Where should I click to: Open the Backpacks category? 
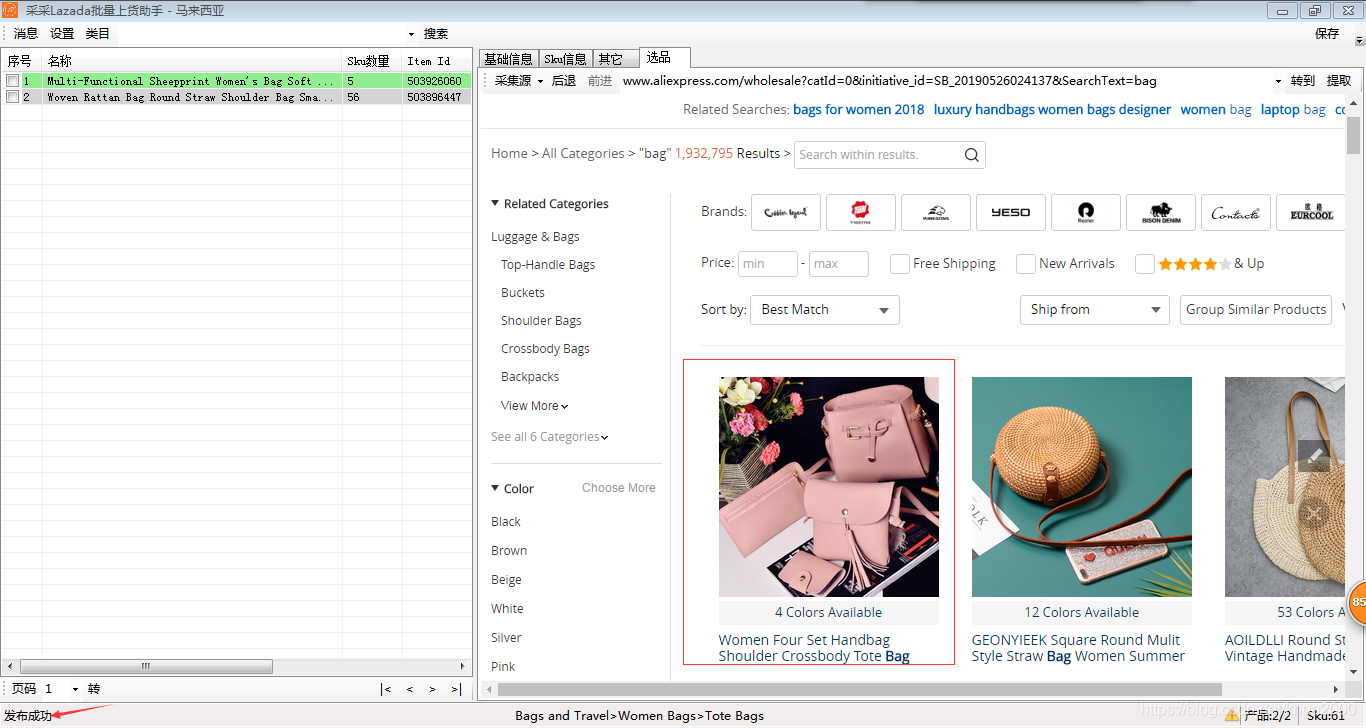530,377
